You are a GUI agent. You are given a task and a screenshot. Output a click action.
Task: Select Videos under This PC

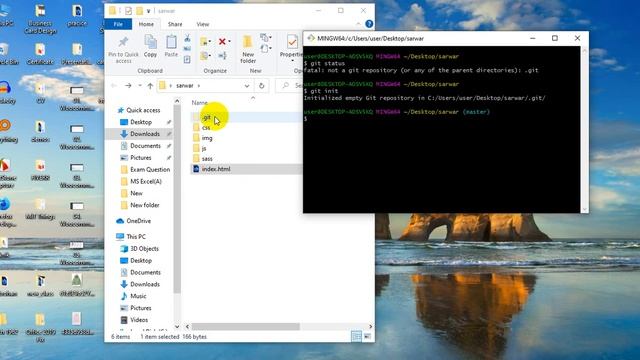tap(139, 320)
